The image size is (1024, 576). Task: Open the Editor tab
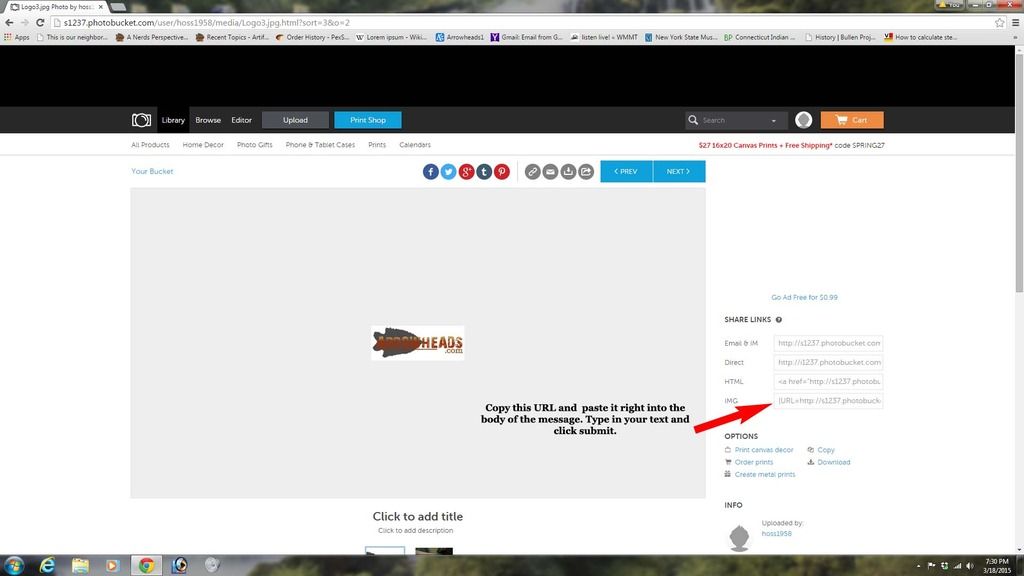242,120
